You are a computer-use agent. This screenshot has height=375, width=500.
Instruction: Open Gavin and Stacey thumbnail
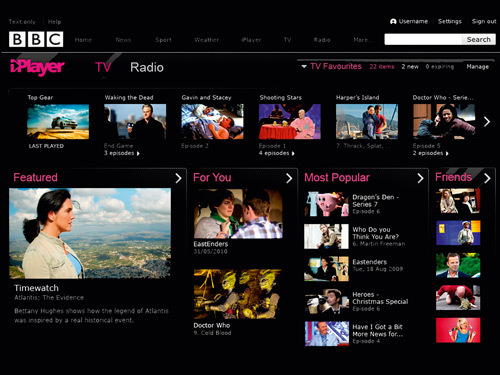pyautogui.click(x=212, y=122)
